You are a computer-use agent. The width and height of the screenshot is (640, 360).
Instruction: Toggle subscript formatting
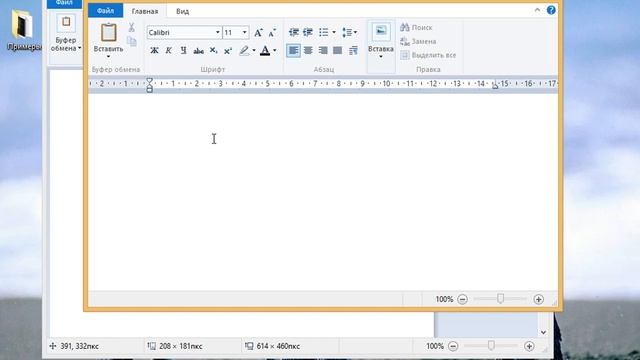[213, 51]
